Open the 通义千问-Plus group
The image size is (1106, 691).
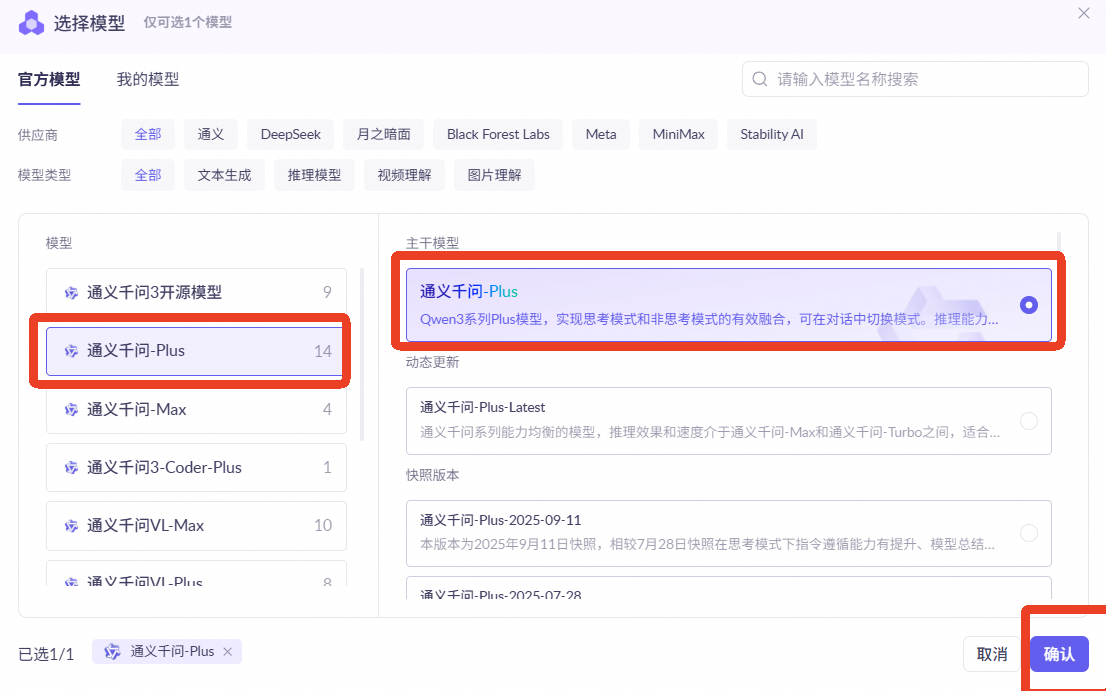click(196, 351)
